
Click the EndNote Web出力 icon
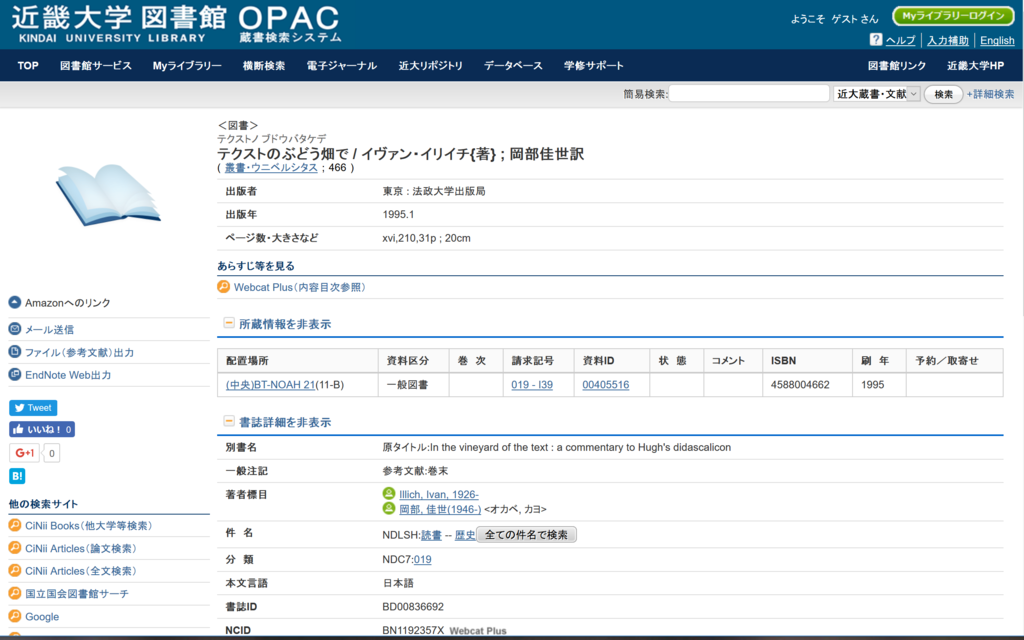tap(14, 375)
